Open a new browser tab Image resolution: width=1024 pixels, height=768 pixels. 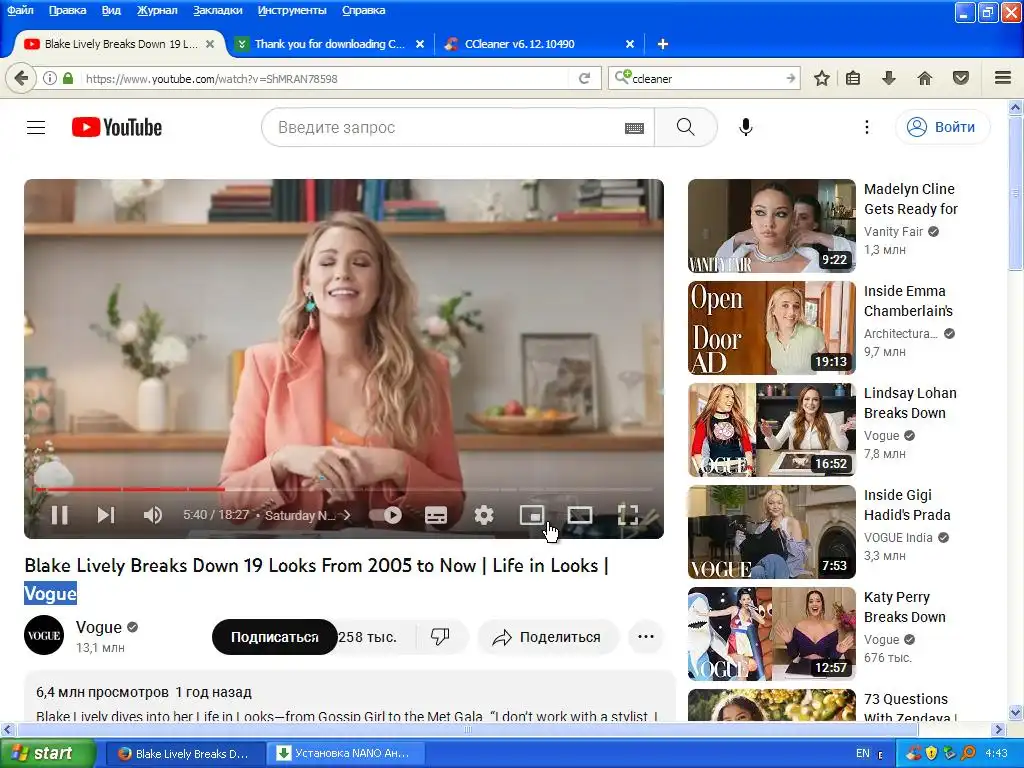click(662, 44)
